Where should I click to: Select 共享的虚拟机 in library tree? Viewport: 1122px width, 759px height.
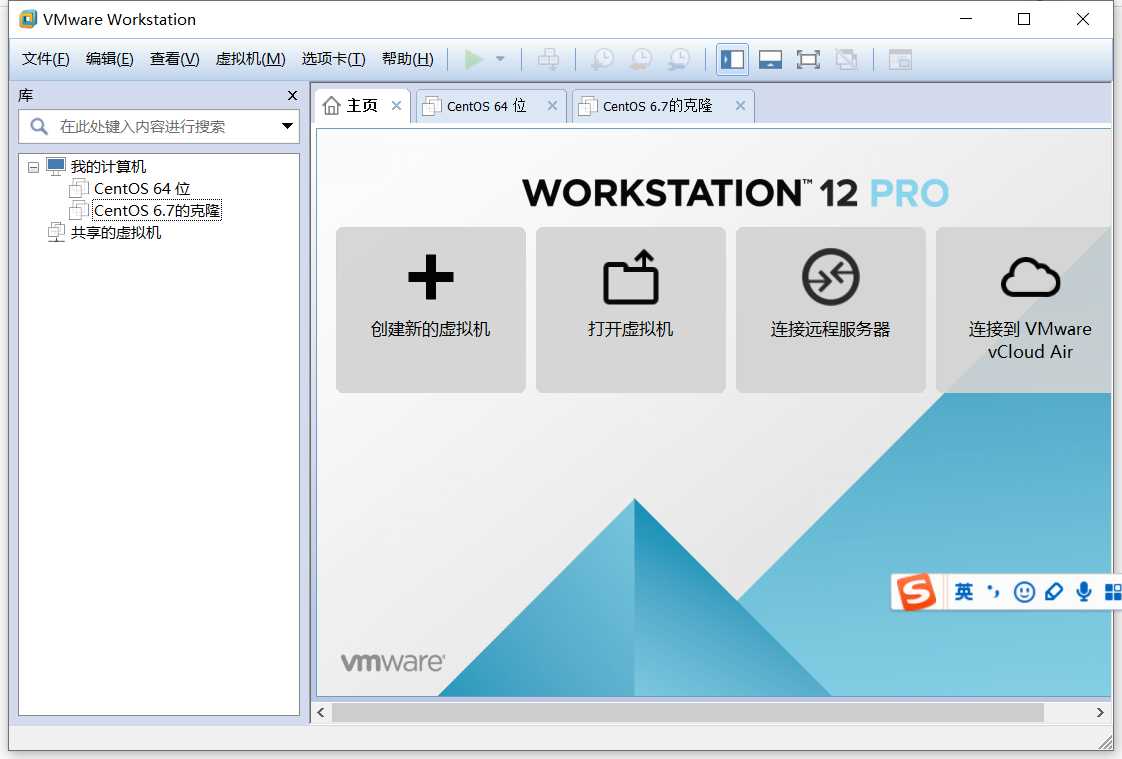click(x=116, y=232)
